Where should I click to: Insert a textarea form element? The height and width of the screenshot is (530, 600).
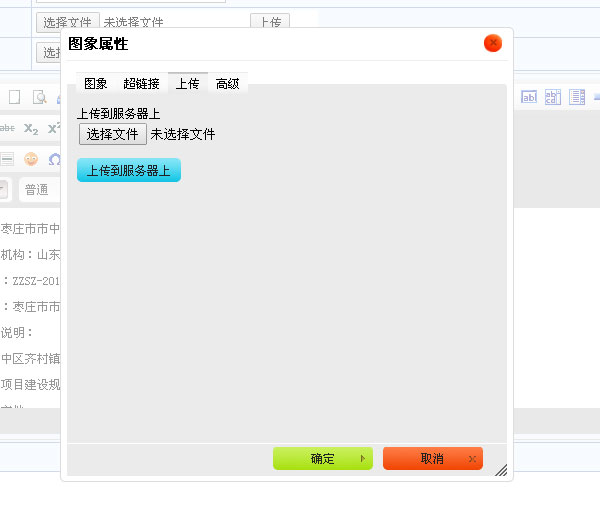pos(552,97)
